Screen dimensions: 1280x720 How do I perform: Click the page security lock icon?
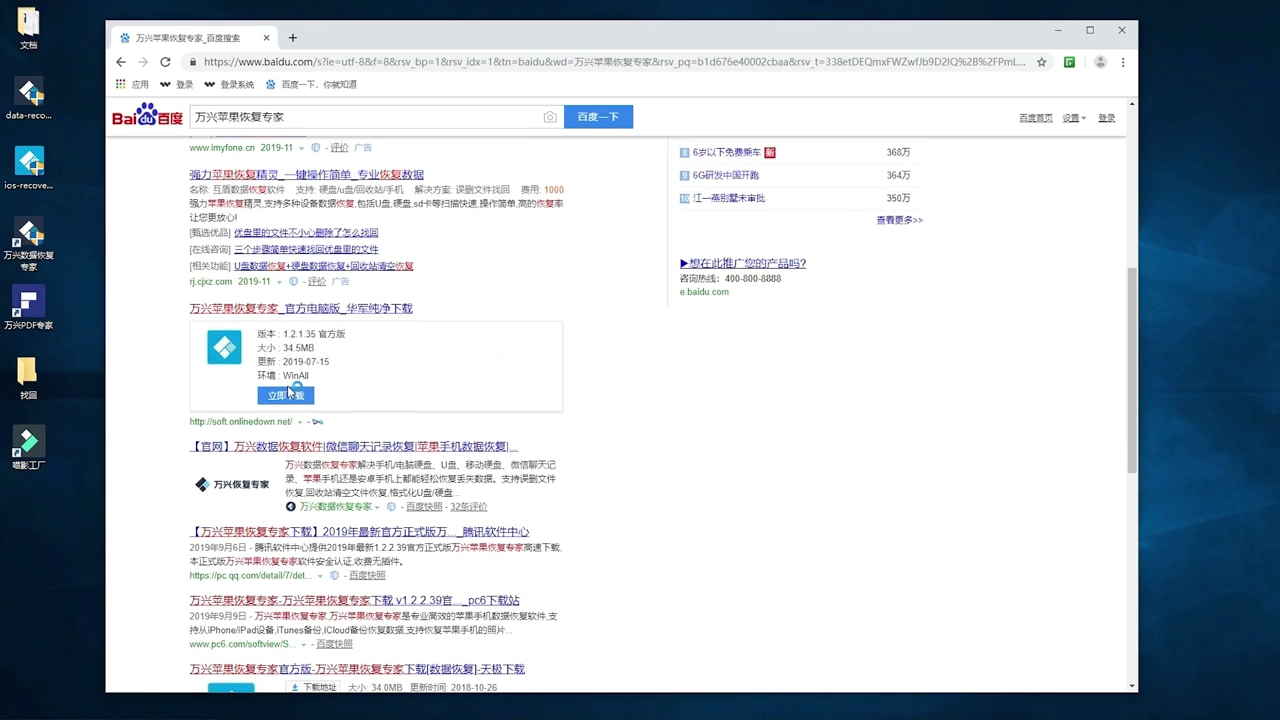[192, 62]
